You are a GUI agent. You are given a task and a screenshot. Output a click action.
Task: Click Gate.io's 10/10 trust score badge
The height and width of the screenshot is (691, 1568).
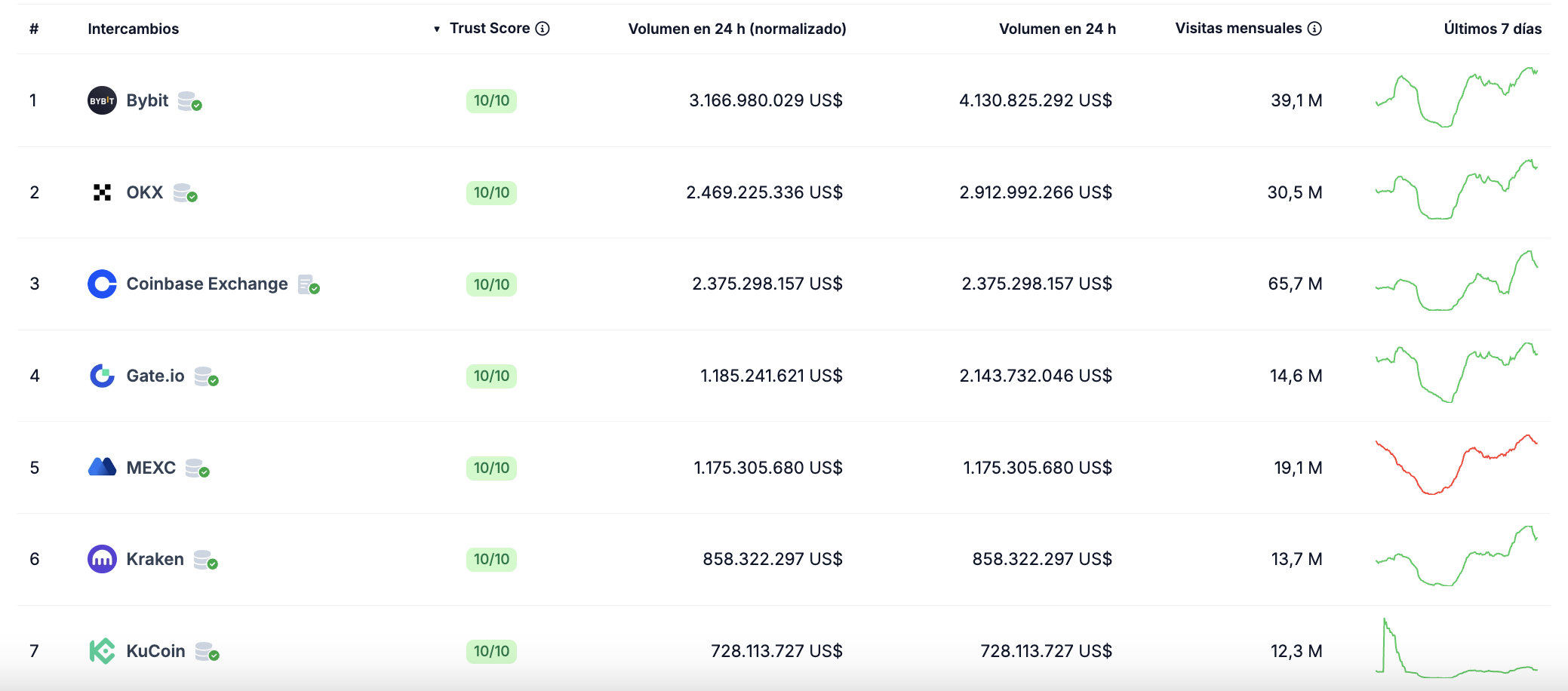coord(491,376)
